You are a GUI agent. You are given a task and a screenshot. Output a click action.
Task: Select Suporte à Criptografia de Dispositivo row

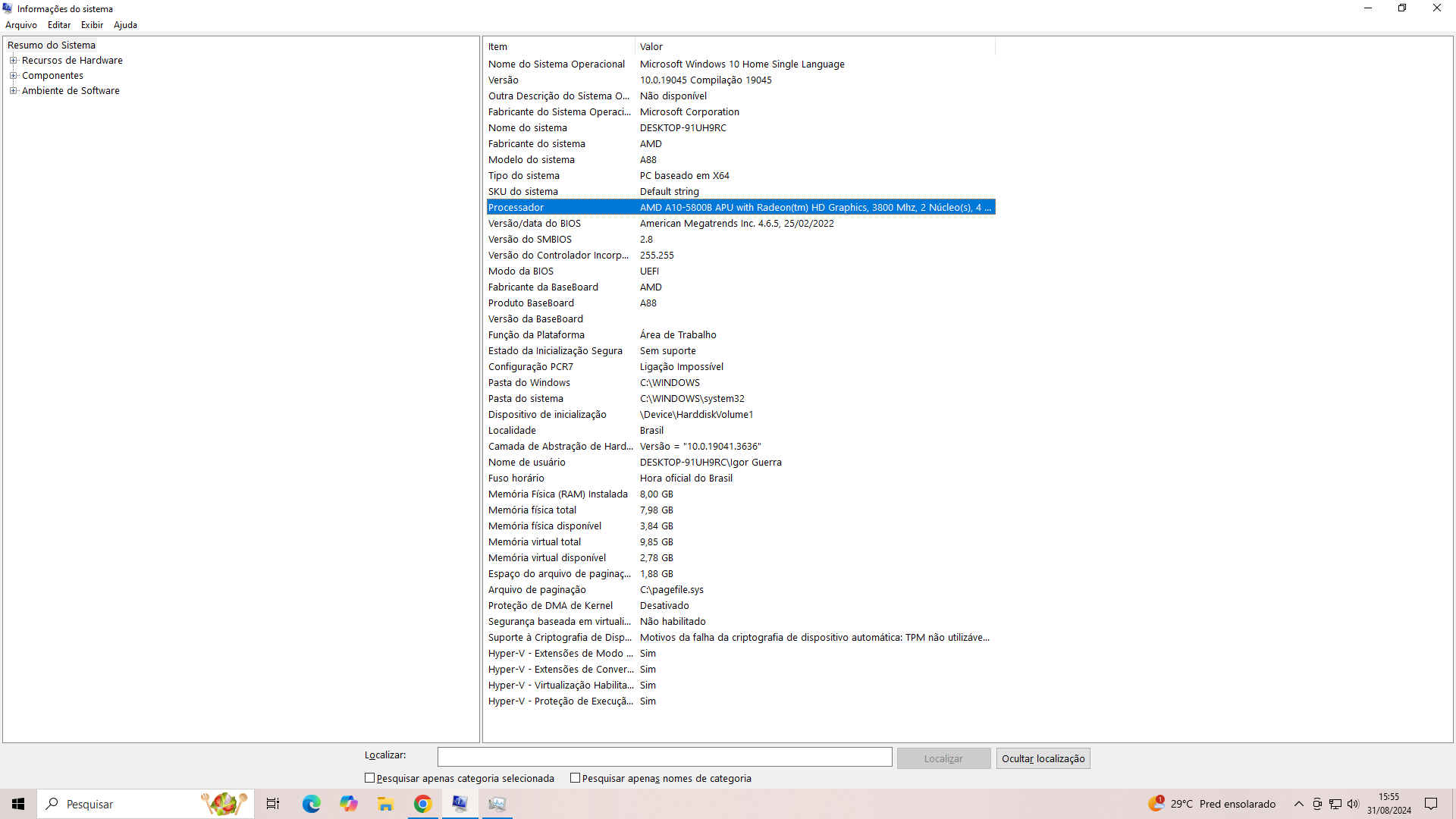point(740,638)
